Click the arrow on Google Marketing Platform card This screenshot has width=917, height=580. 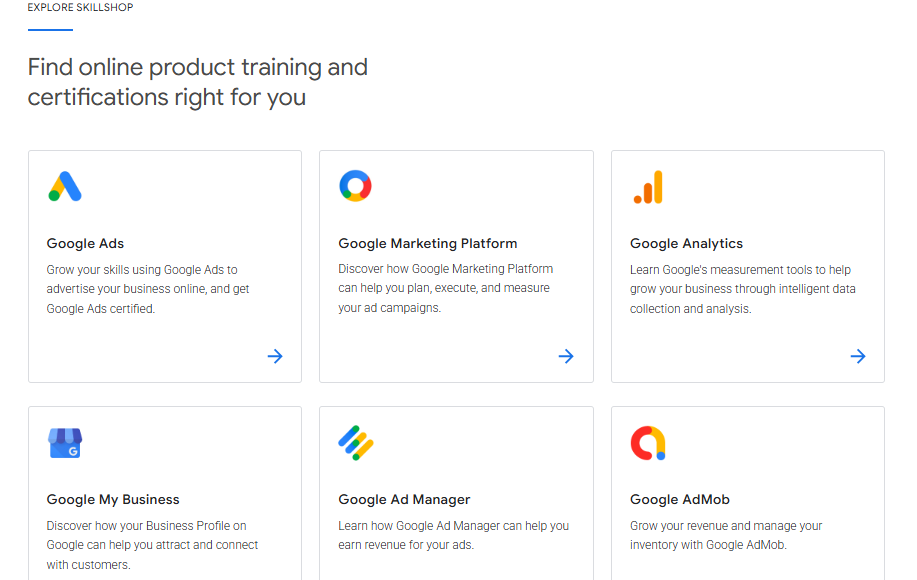[566, 356]
